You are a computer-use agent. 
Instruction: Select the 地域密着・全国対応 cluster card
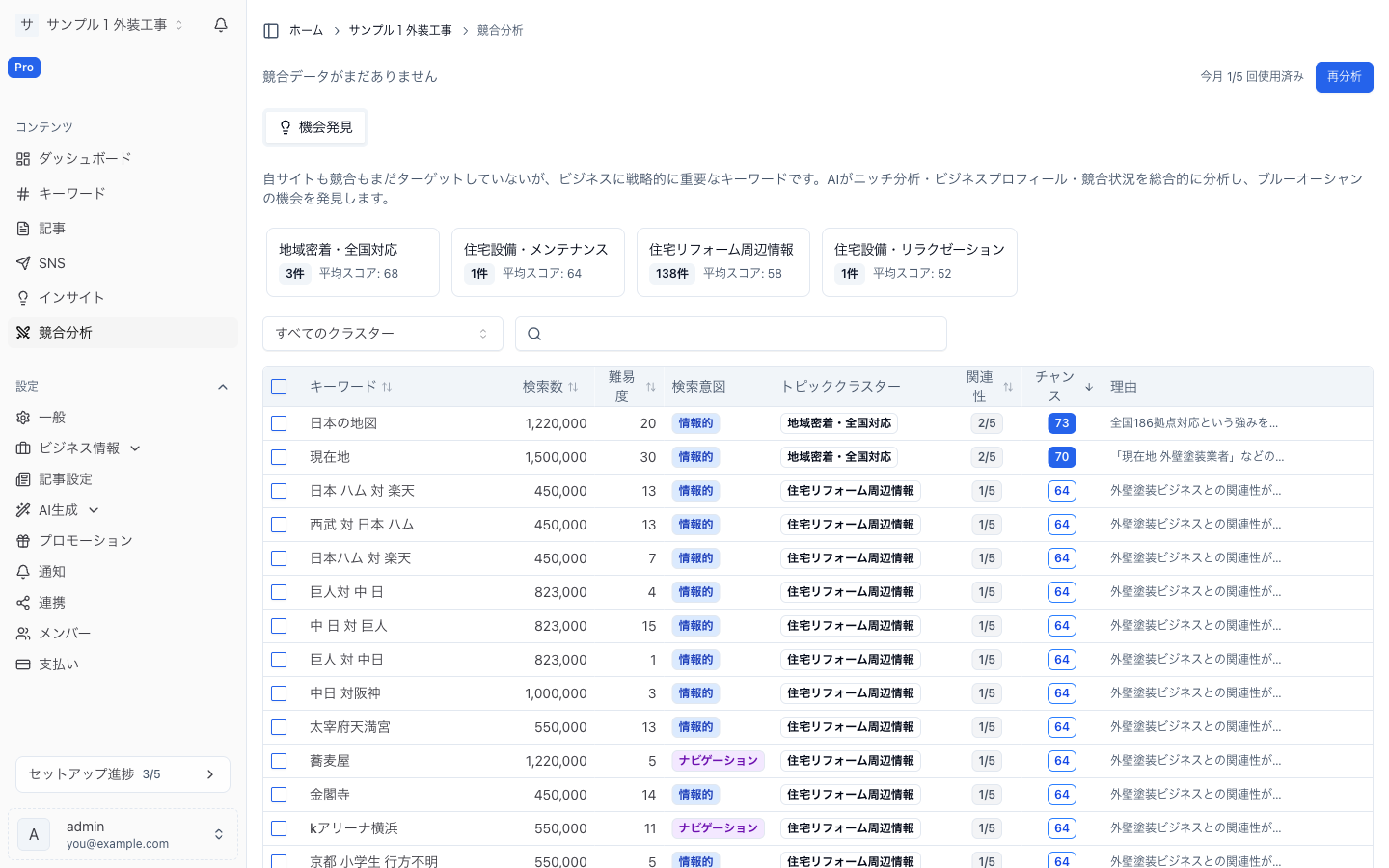click(x=353, y=262)
